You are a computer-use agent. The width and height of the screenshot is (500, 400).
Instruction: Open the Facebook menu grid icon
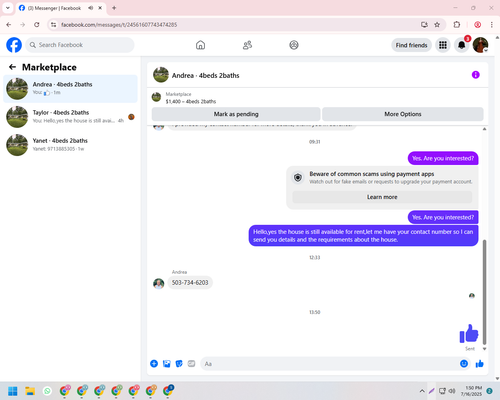click(x=443, y=45)
